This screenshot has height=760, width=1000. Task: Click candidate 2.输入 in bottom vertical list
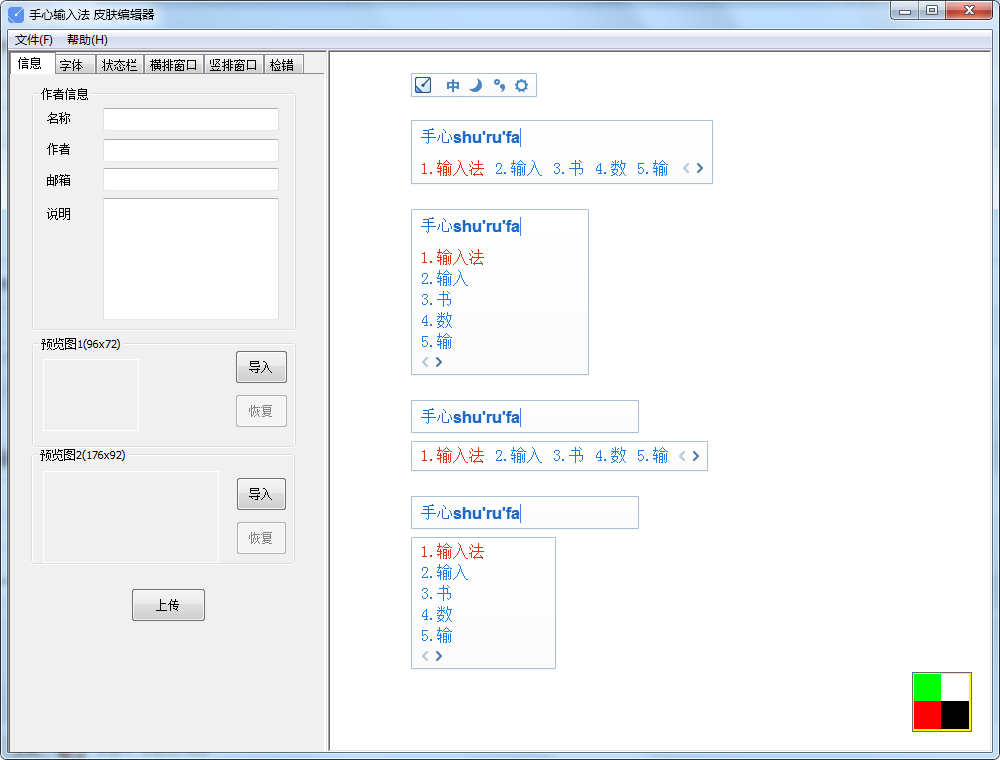tap(445, 573)
